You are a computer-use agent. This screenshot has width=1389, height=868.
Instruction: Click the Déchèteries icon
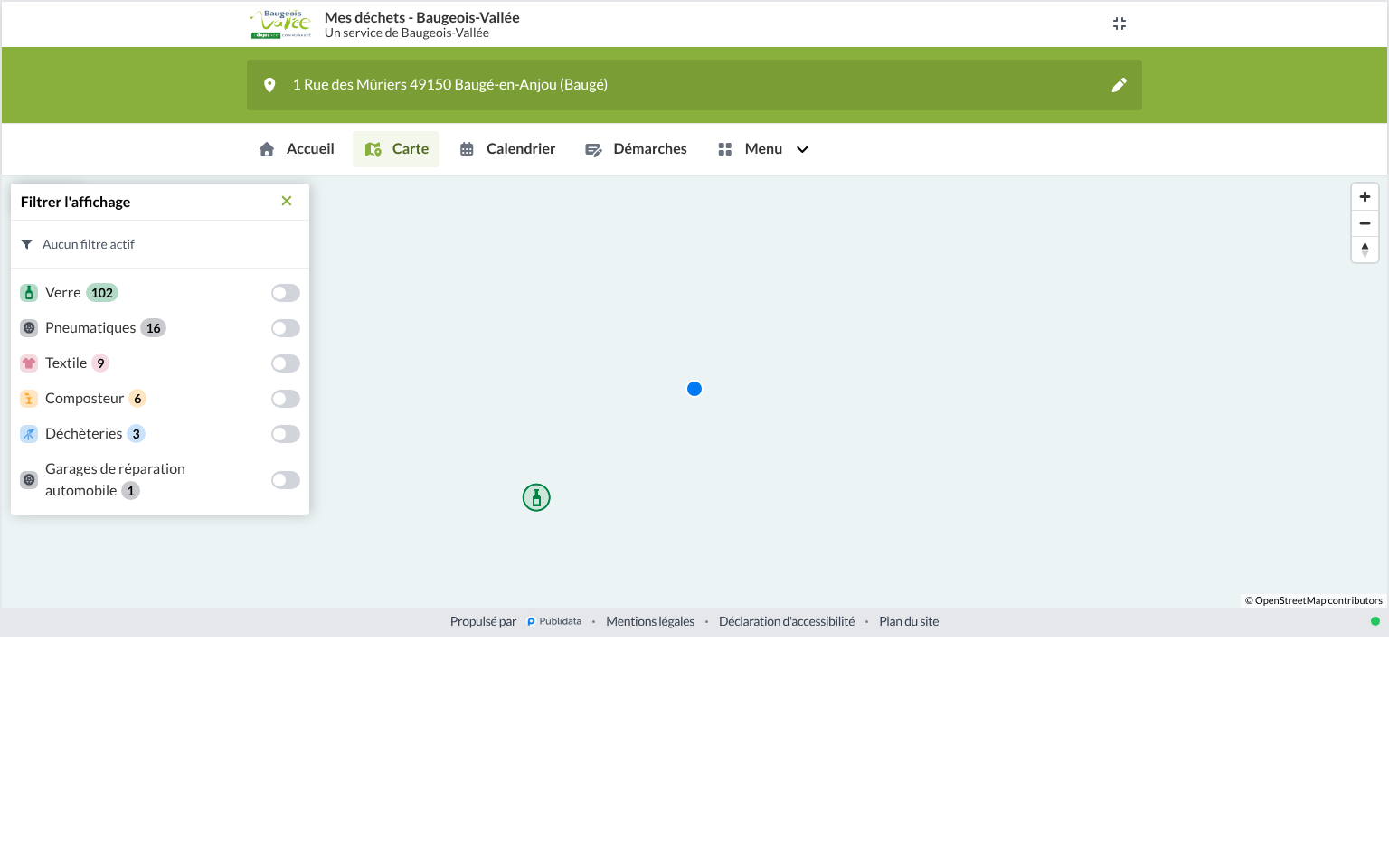(29, 434)
